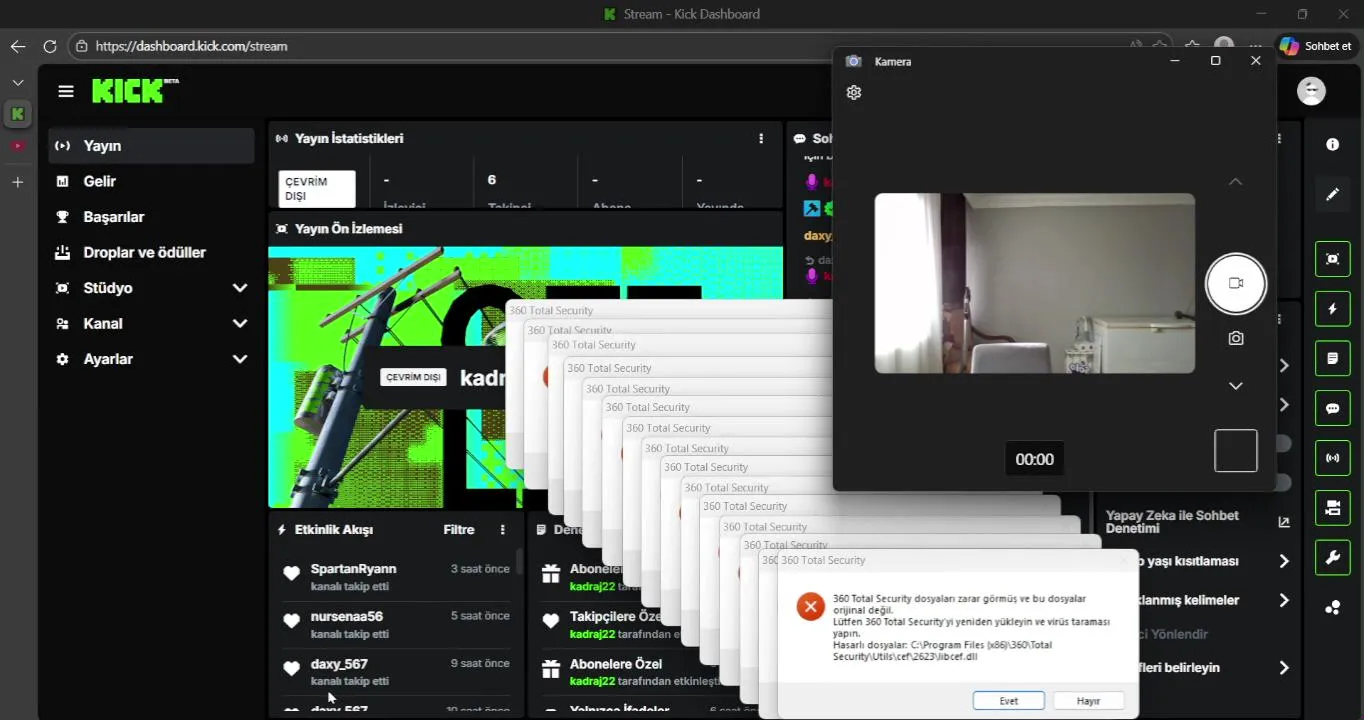
Task: Click the pencil edit icon in right sidebar
Action: [x=1332, y=194]
